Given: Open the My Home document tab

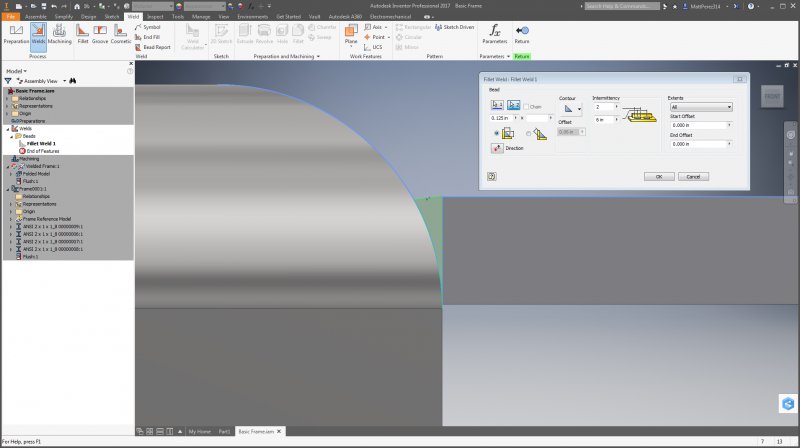Looking at the screenshot, I should [x=201, y=431].
